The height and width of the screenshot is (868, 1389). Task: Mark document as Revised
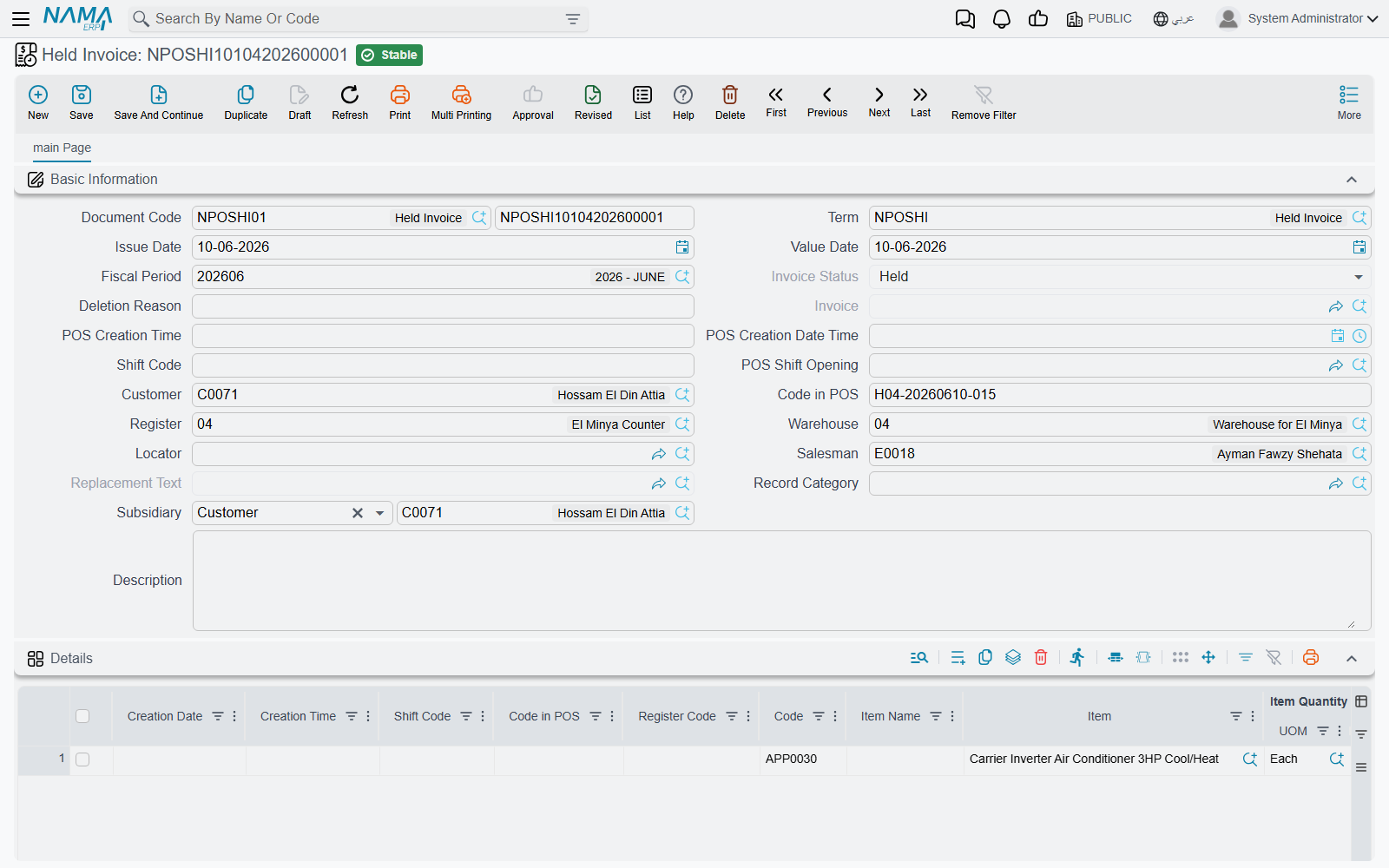pos(593,102)
